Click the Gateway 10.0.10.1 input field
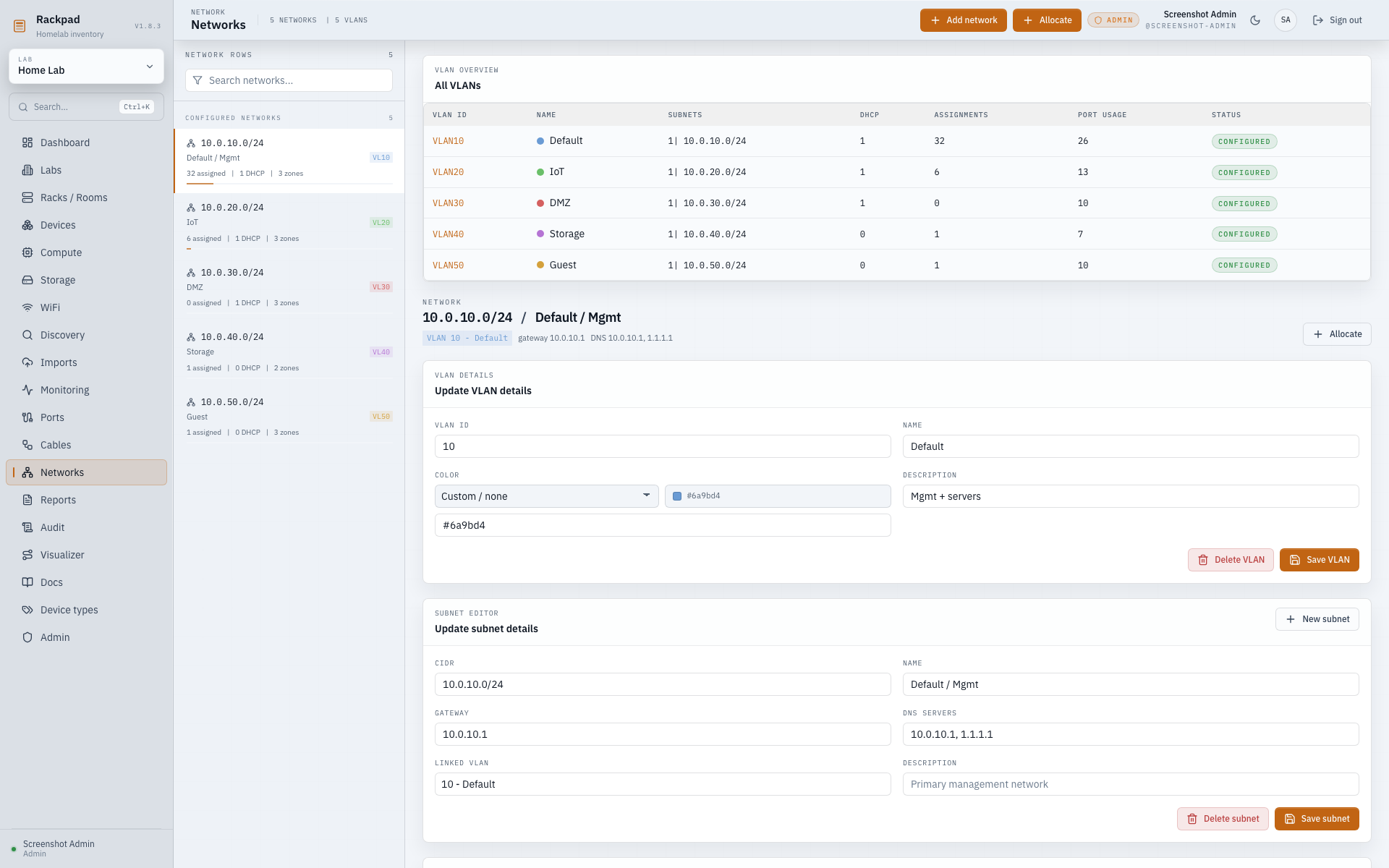This screenshot has width=1389, height=868. (663, 734)
